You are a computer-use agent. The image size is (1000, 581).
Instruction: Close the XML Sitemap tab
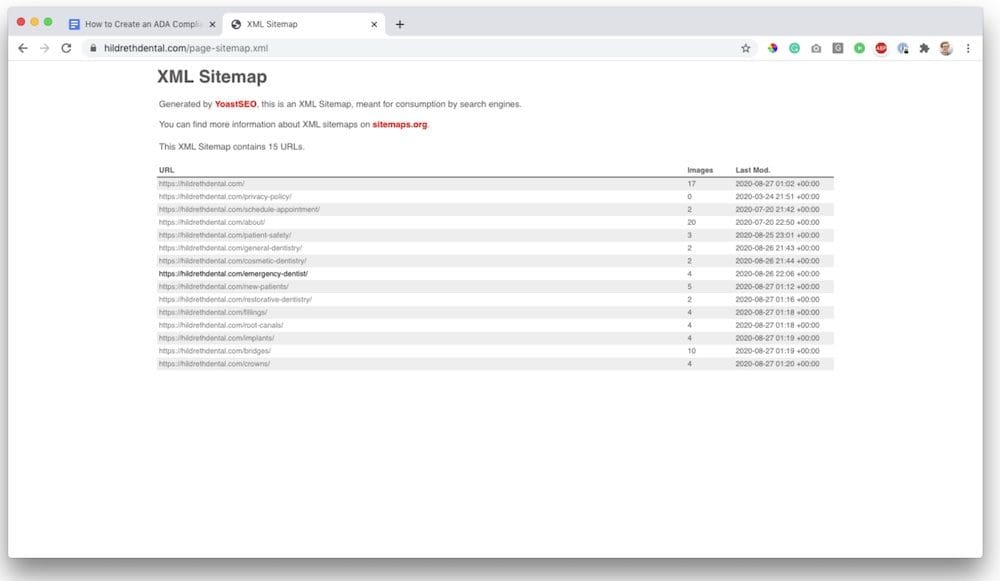(x=374, y=24)
